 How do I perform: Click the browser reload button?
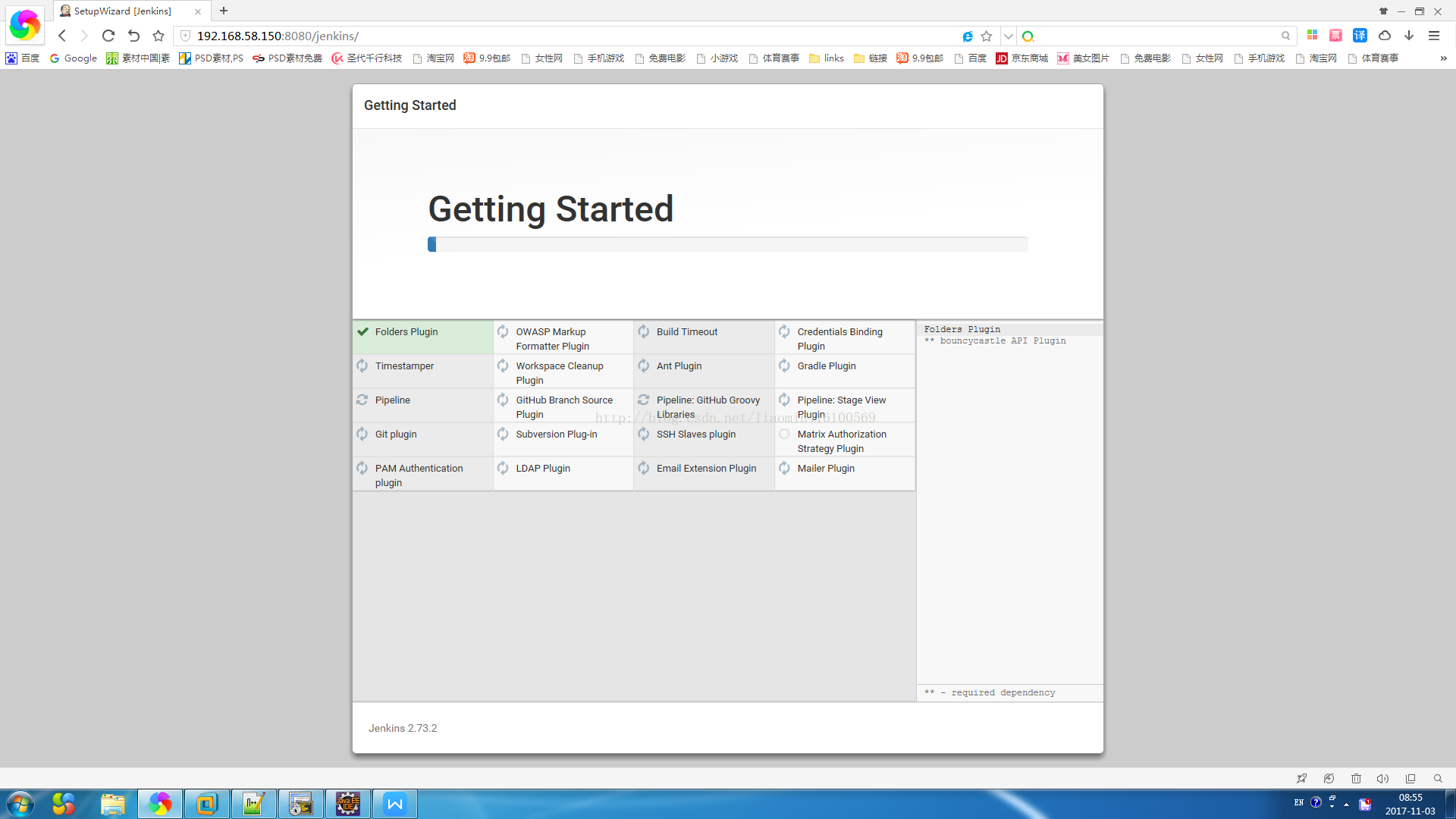108,36
